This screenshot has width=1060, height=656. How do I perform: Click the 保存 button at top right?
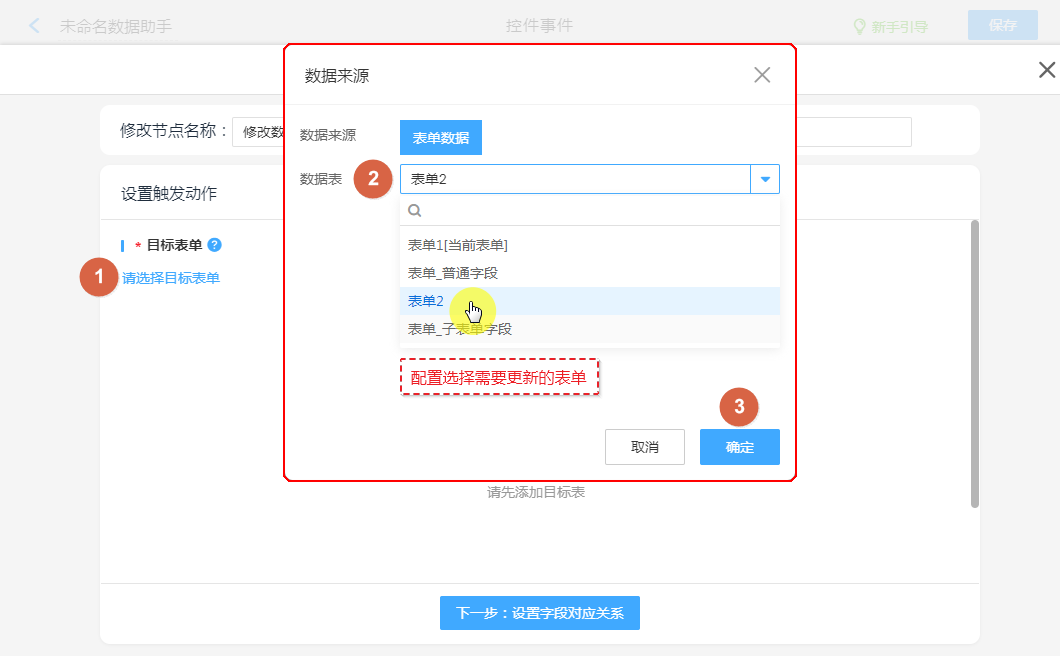(x=1002, y=26)
